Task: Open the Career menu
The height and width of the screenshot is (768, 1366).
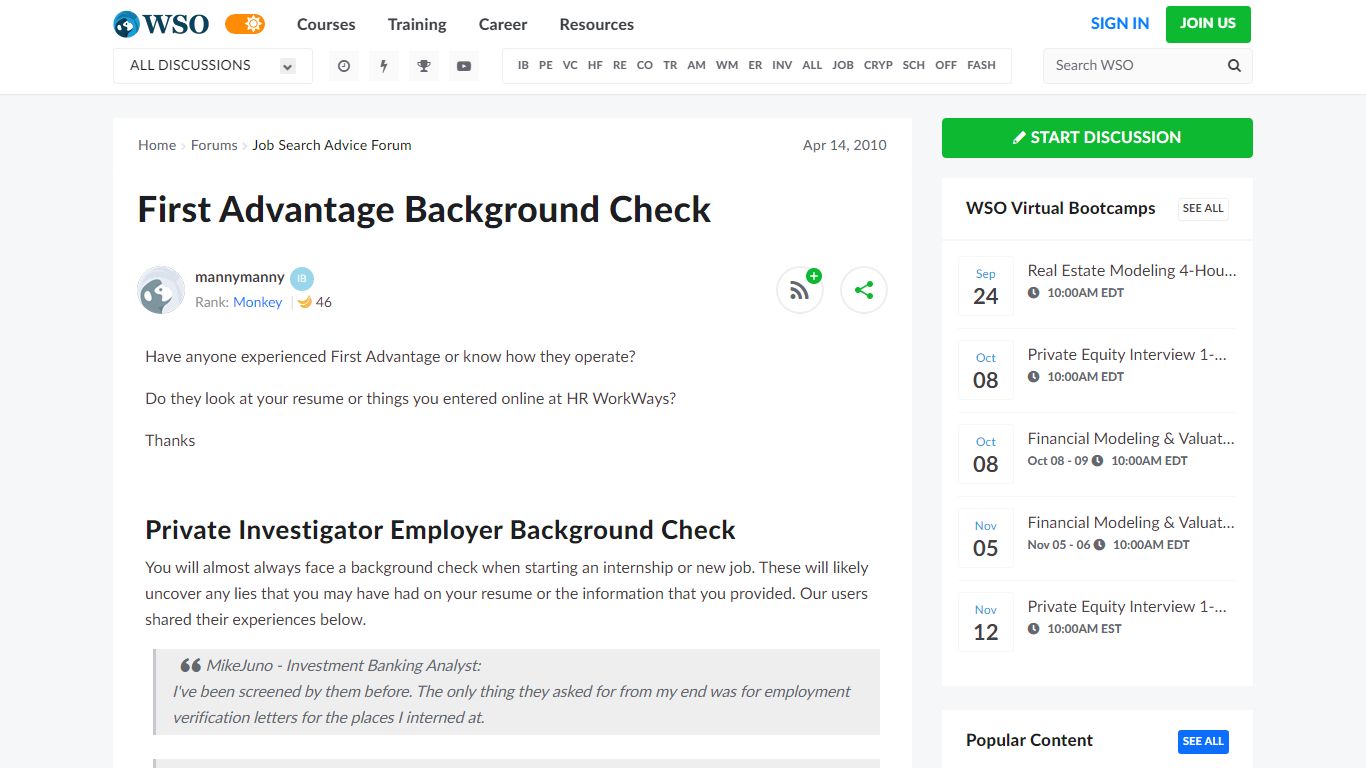Action: click(503, 24)
